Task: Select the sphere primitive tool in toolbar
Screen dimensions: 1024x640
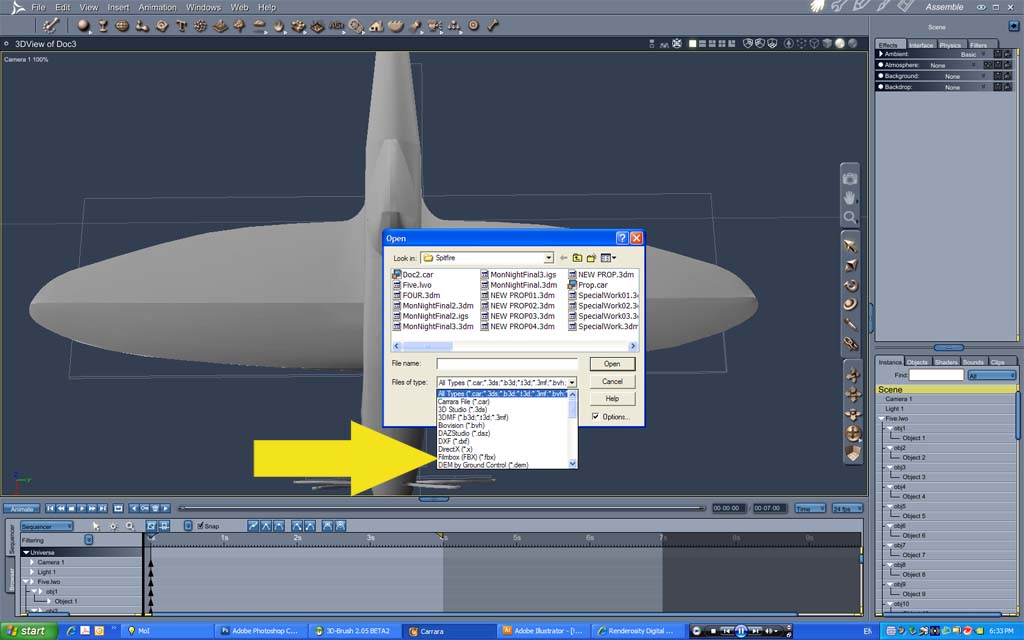Action: coord(83,25)
